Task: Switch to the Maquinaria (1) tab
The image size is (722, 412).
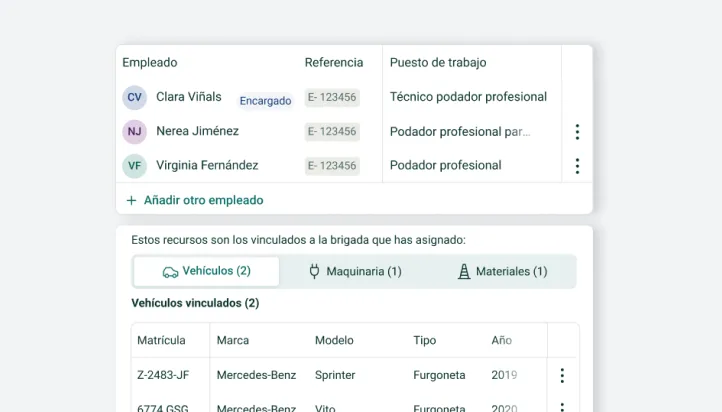Action: (x=355, y=272)
